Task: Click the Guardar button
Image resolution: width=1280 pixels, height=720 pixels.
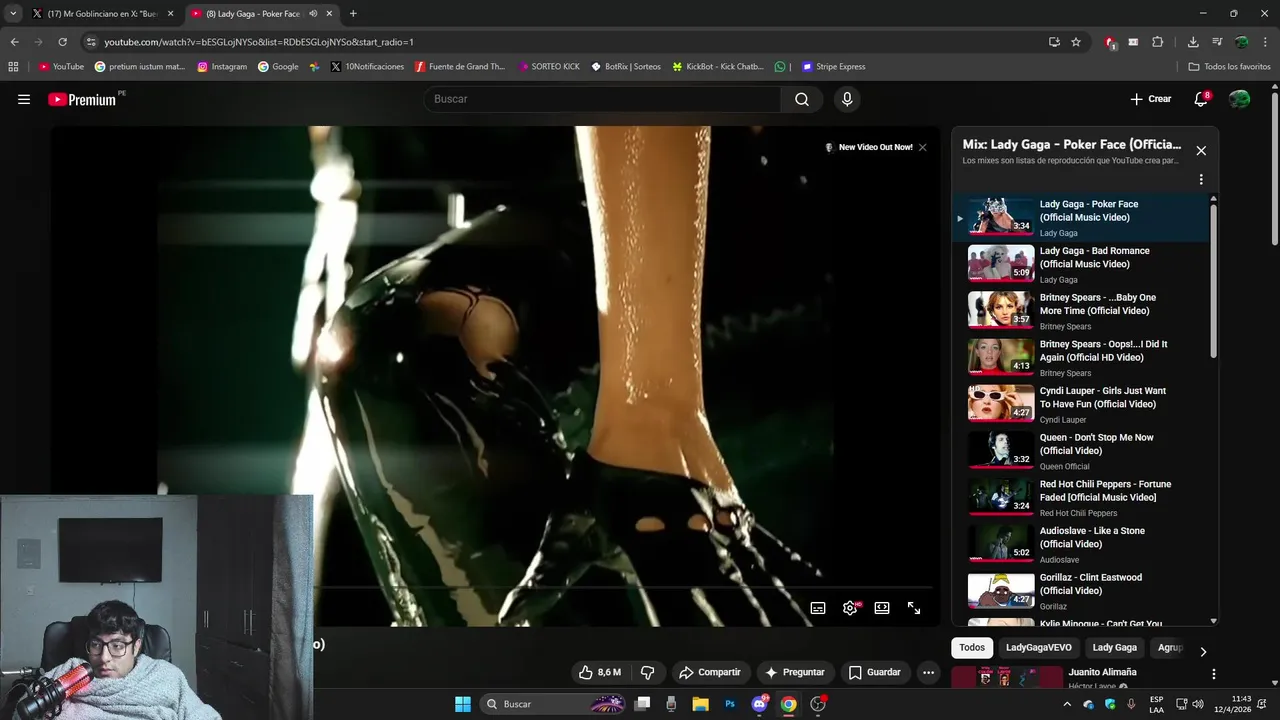Action: pos(875,672)
